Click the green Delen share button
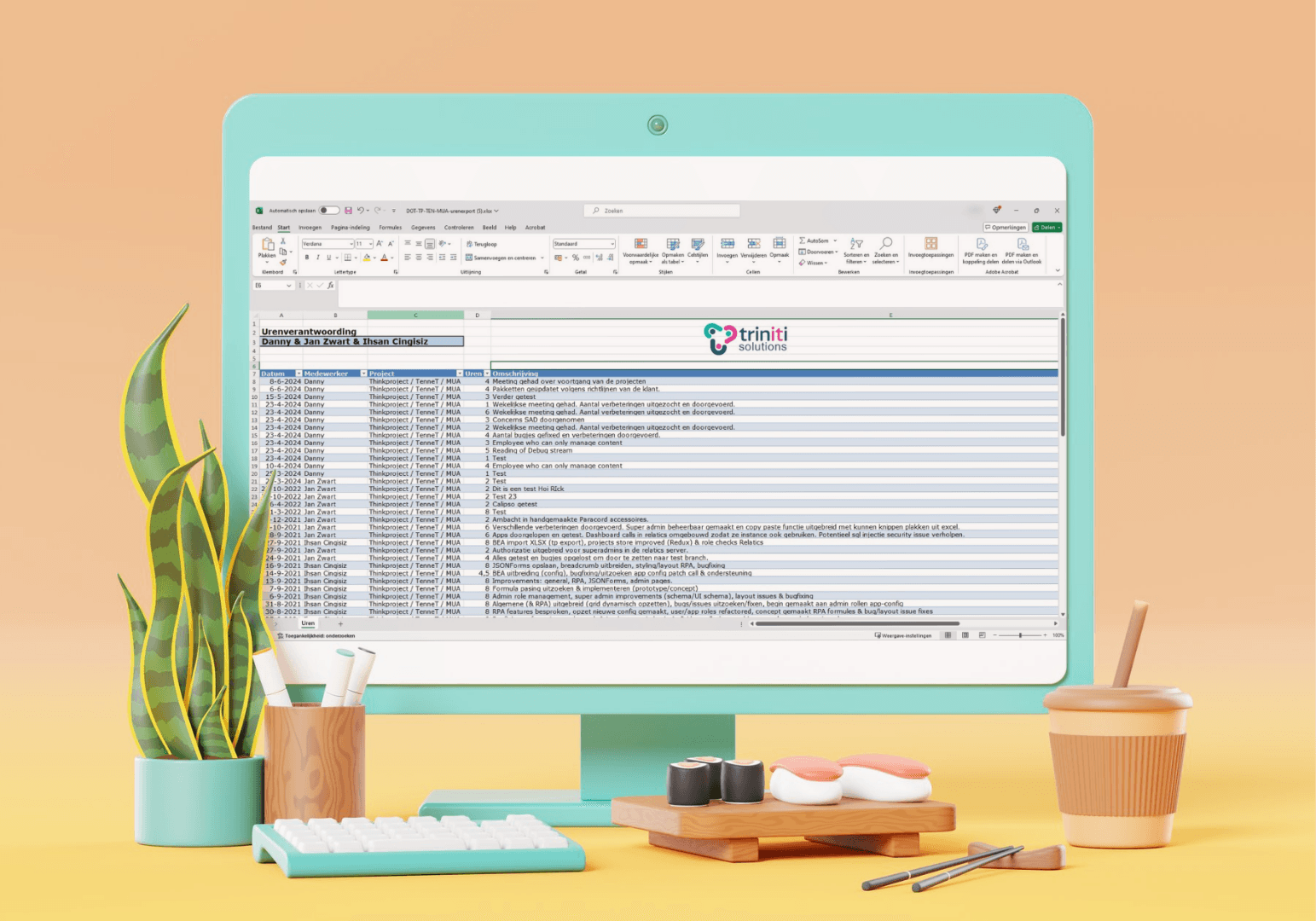 (1047, 228)
